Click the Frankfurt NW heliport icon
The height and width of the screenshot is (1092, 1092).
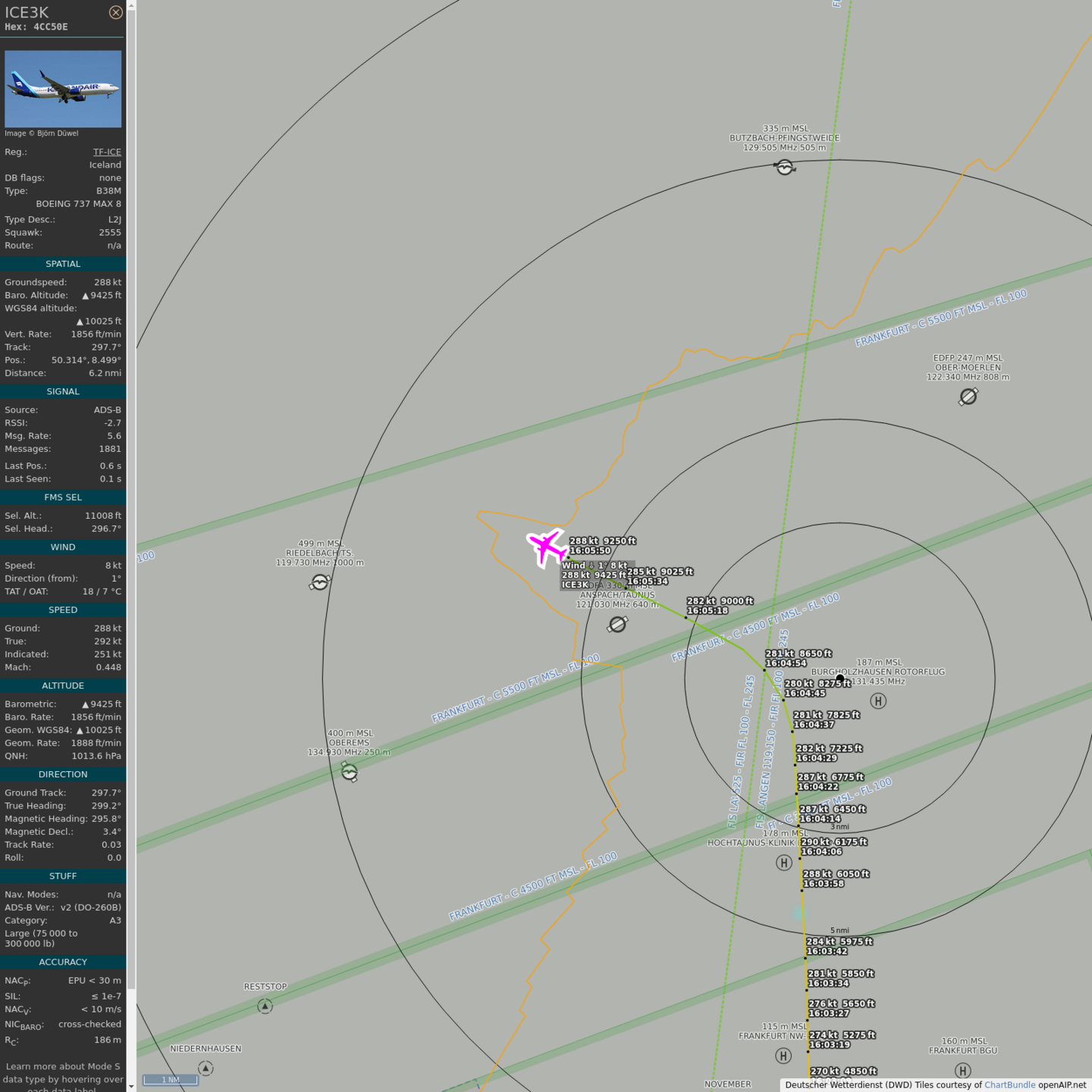tap(783, 1056)
